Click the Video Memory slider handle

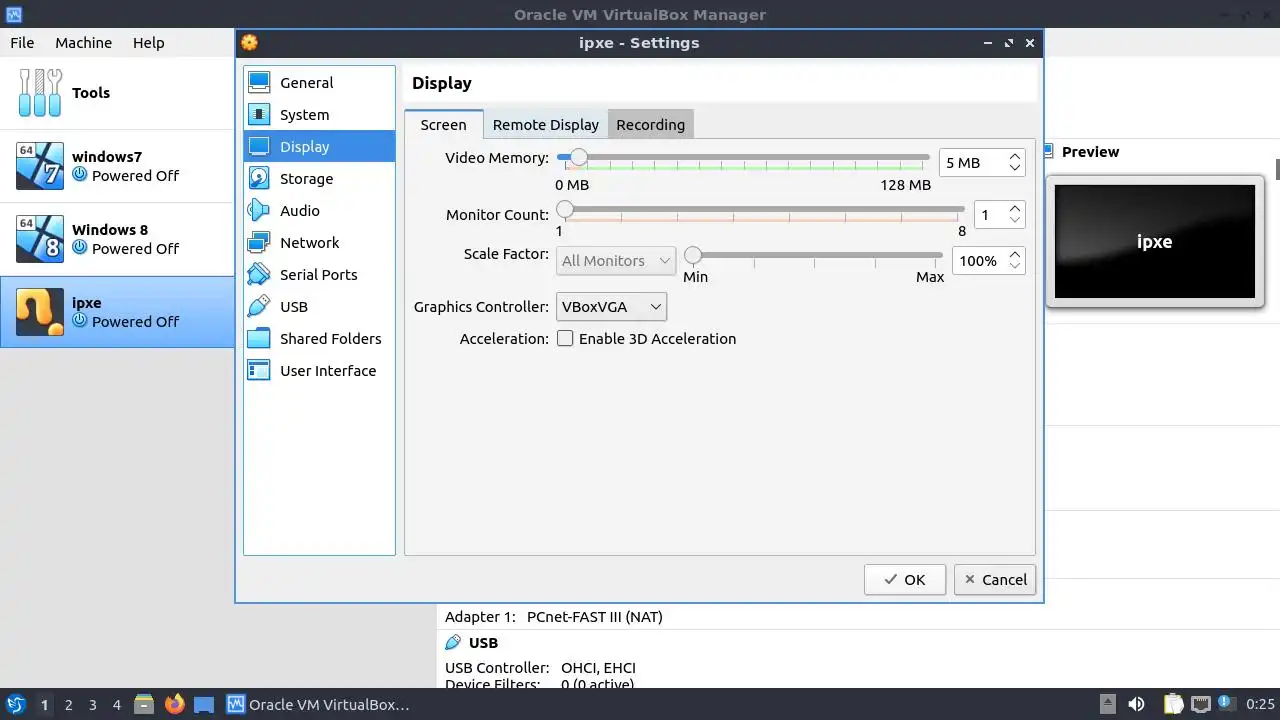(578, 157)
